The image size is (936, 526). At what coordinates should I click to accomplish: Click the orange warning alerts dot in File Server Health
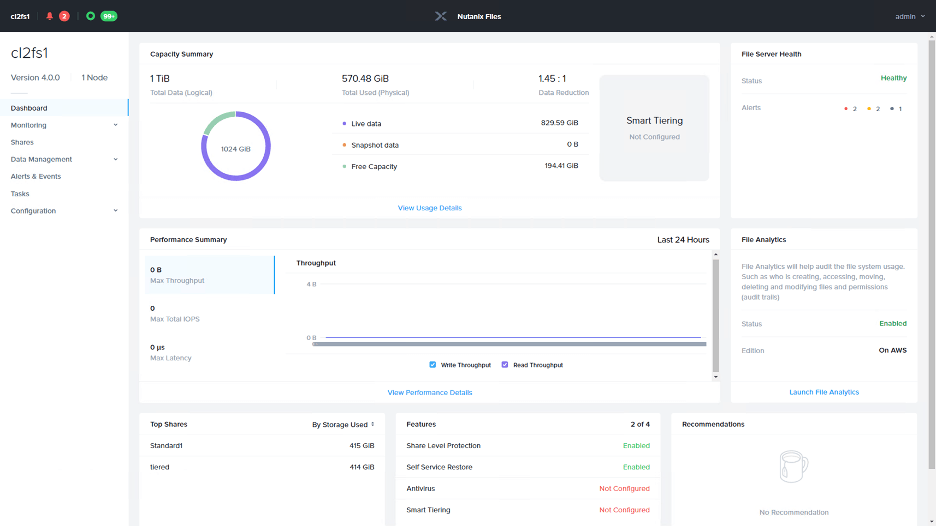point(869,109)
